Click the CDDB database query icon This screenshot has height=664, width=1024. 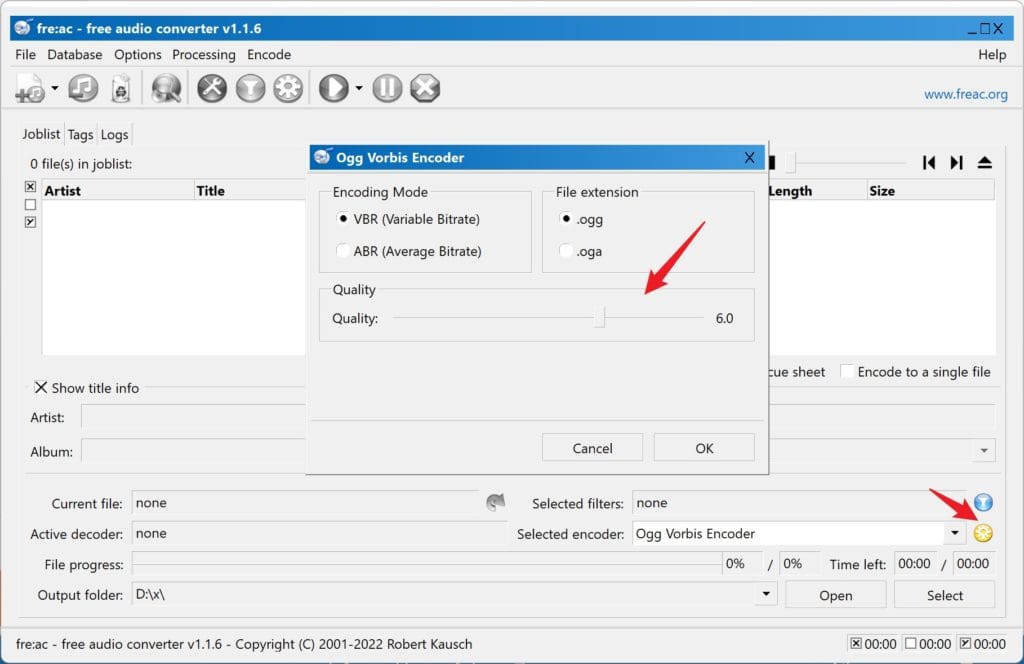click(166, 88)
